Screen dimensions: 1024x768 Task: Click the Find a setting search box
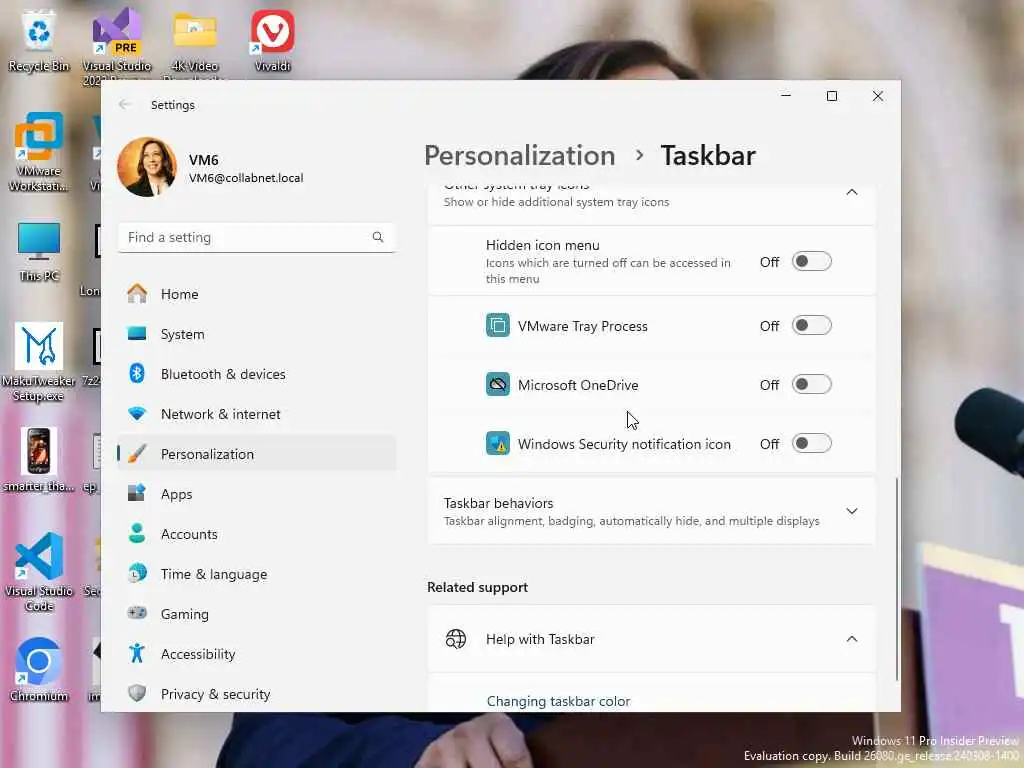click(257, 237)
